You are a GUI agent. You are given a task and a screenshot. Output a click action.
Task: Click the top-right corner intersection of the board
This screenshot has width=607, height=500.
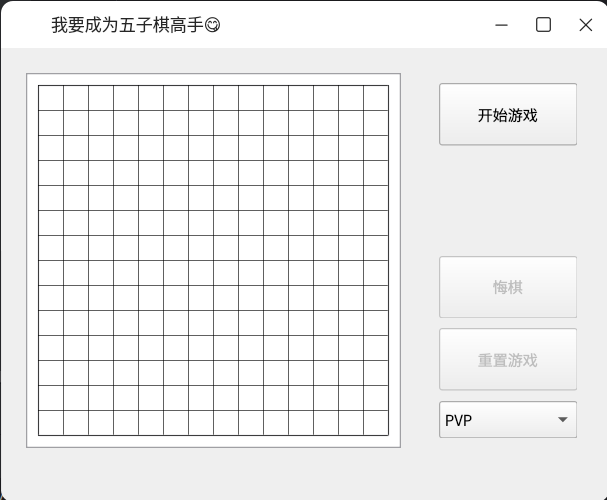point(388,85)
